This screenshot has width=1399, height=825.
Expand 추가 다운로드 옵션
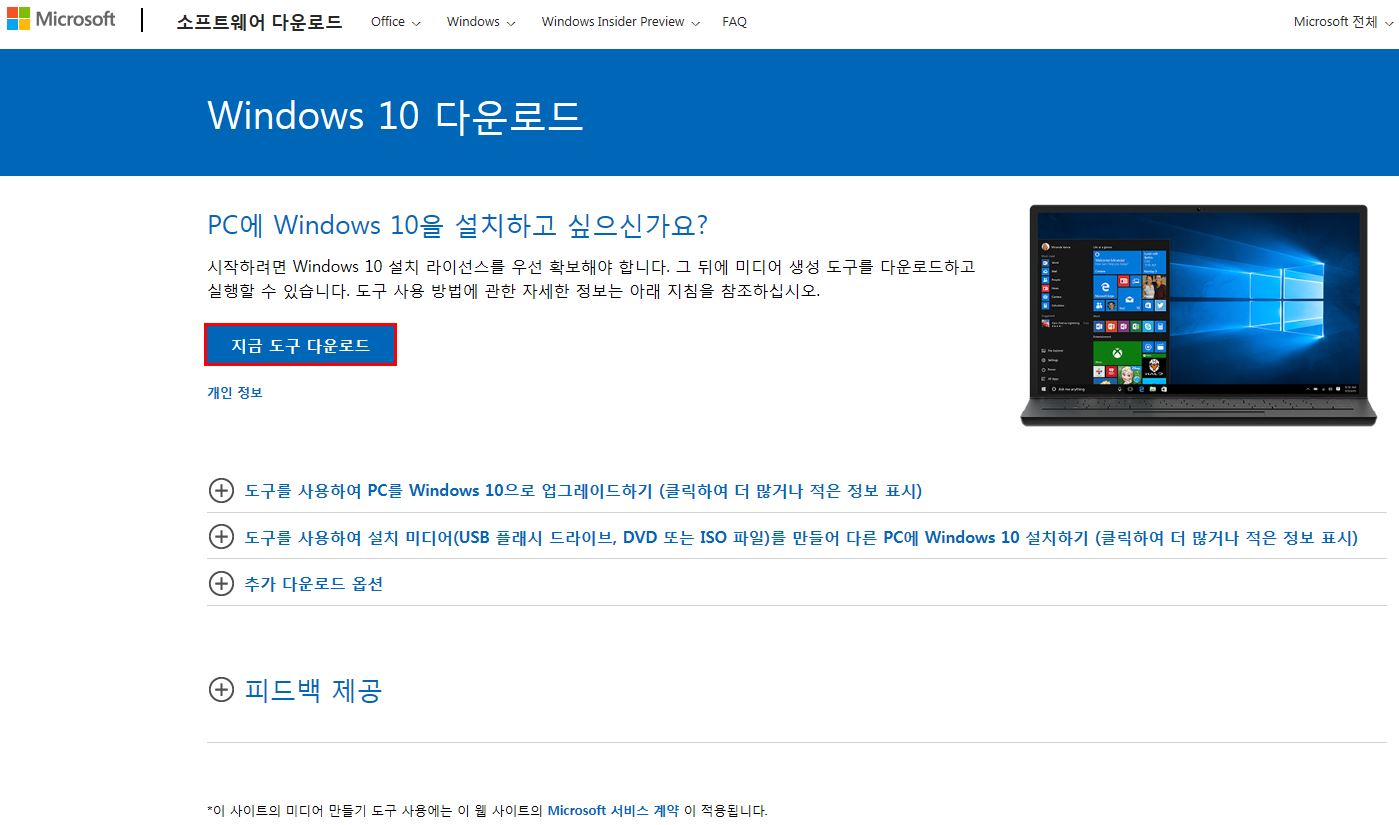click(314, 584)
